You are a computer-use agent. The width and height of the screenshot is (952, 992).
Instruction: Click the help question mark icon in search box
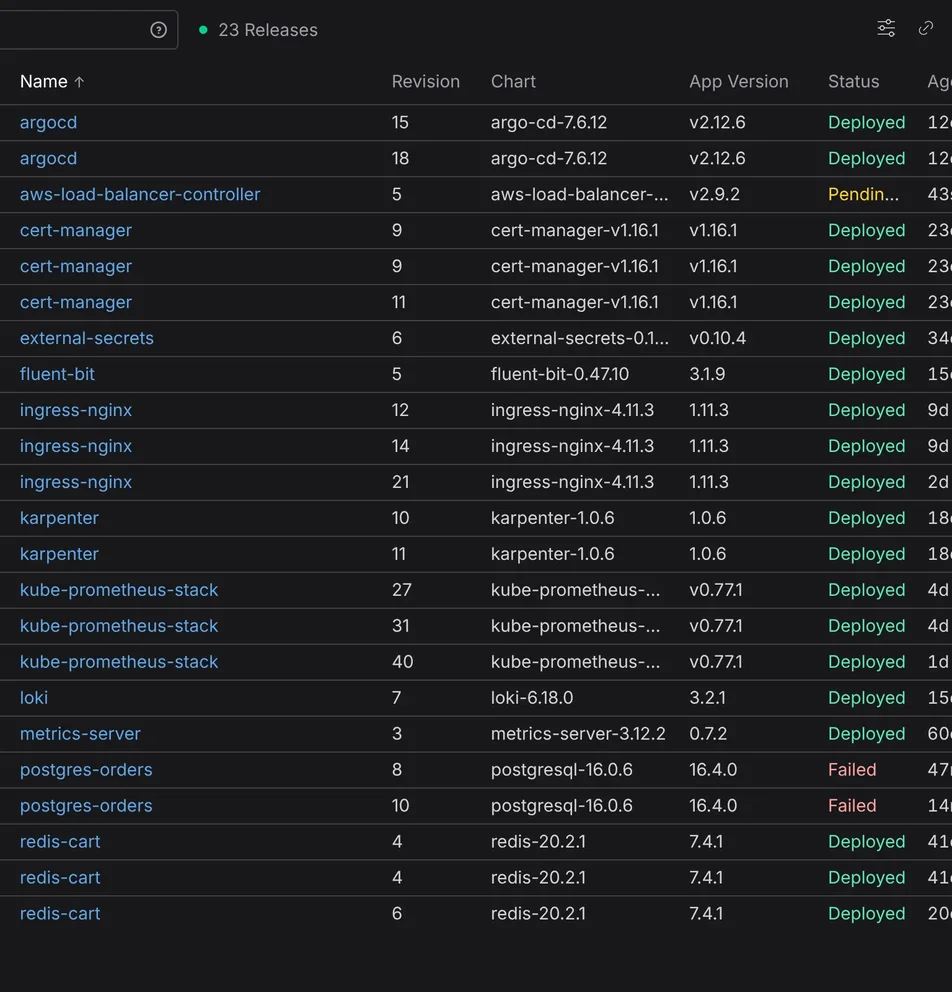pos(158,30)
